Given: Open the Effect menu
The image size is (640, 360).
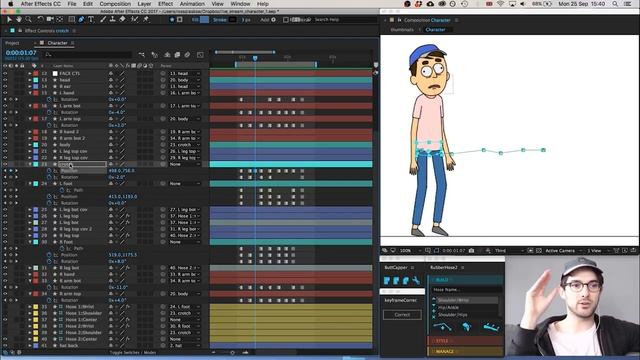Looking at the screenshot, I should pos(165,4).
